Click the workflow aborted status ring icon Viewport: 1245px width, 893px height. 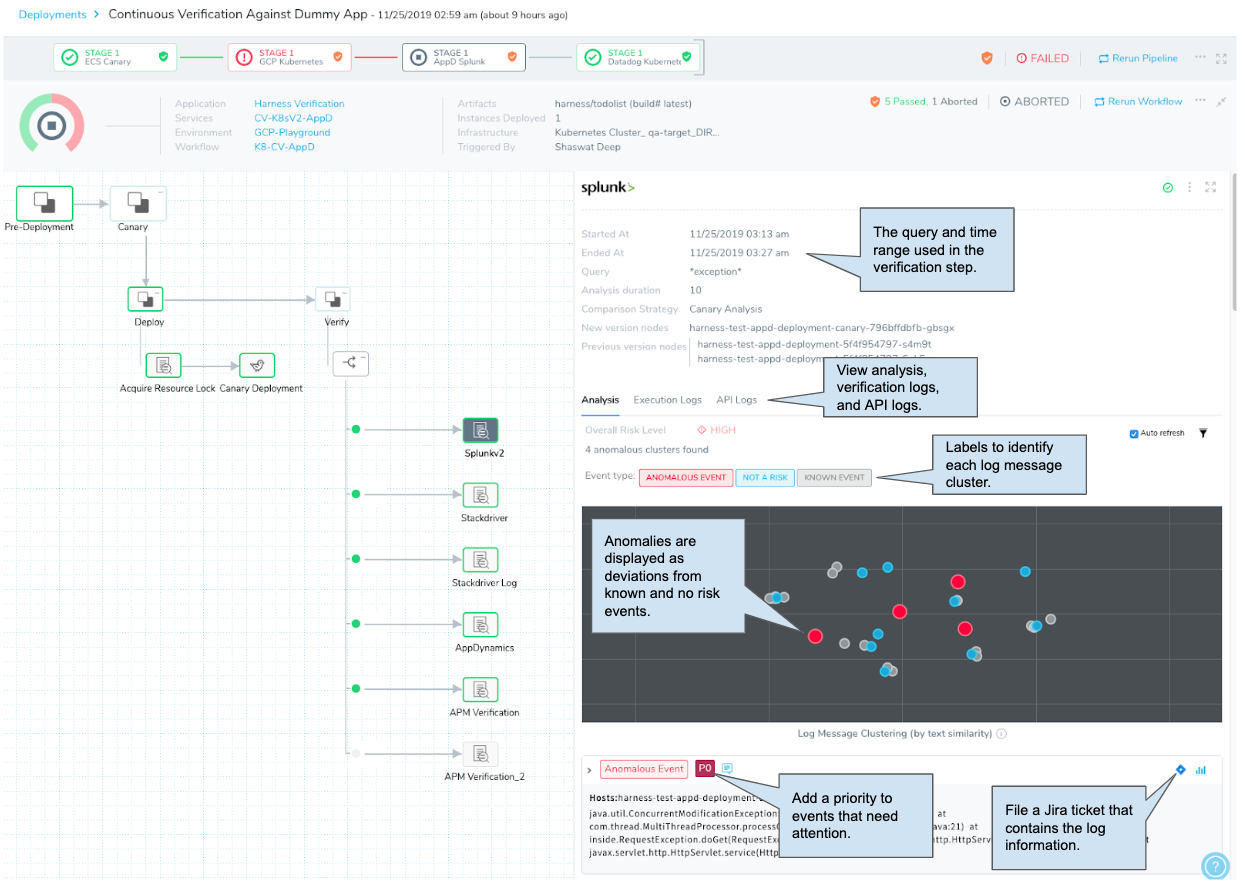[52, 125]
